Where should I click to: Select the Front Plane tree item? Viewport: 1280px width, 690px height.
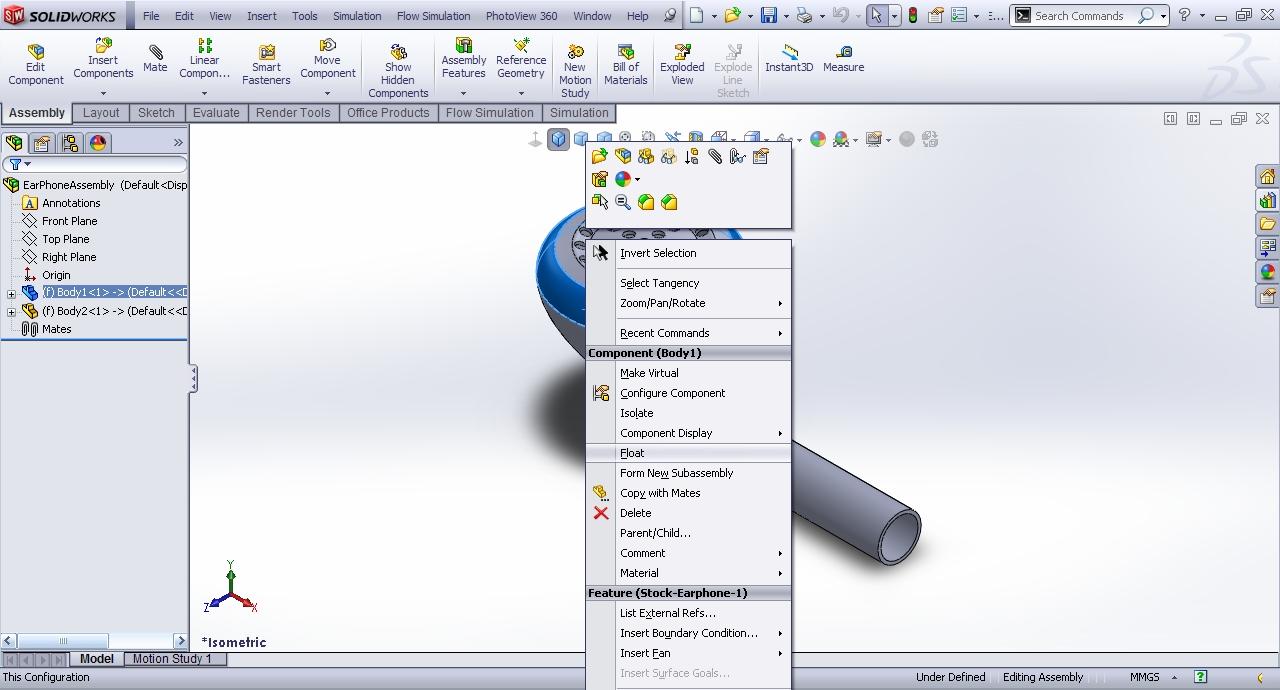click(69, 221)
